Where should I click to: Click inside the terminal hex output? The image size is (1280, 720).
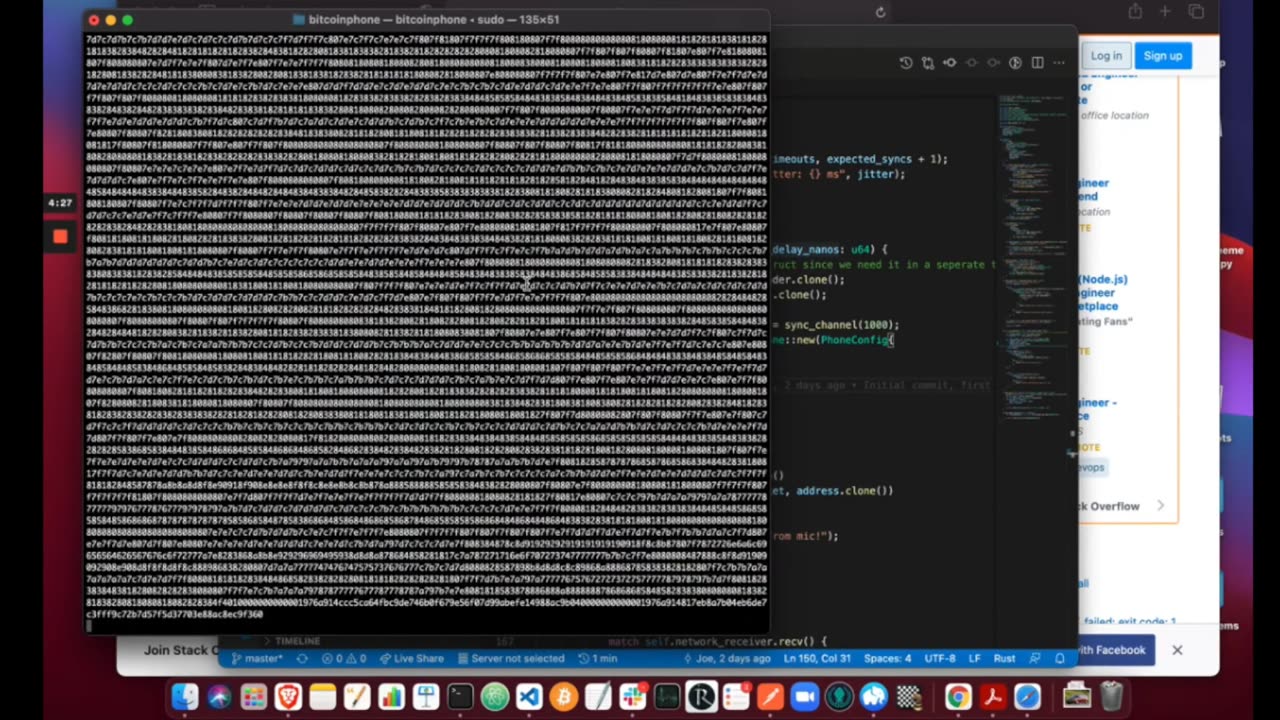click(427, 326)
